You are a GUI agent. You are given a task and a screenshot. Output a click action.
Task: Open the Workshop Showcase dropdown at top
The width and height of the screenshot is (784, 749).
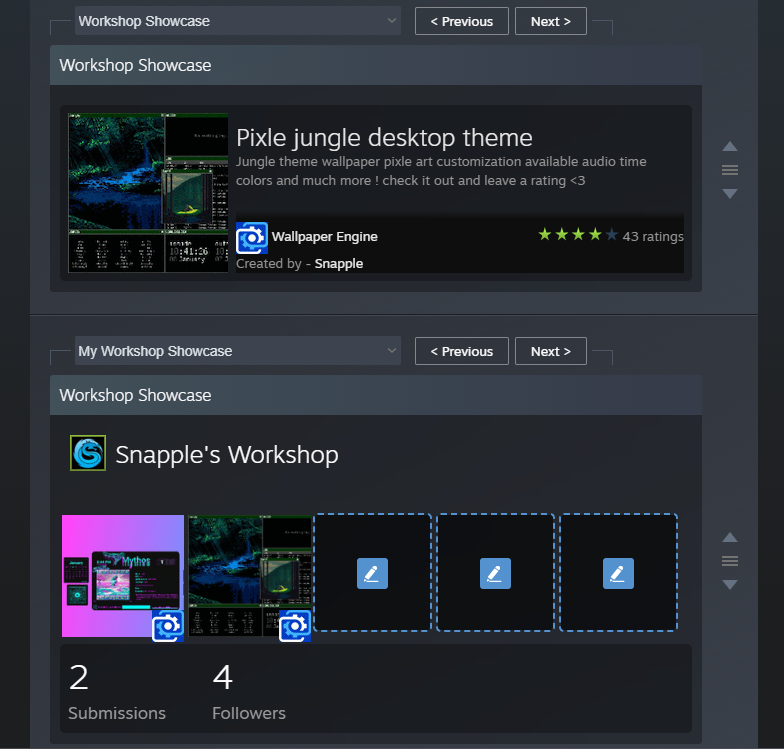tap(238, 21)
